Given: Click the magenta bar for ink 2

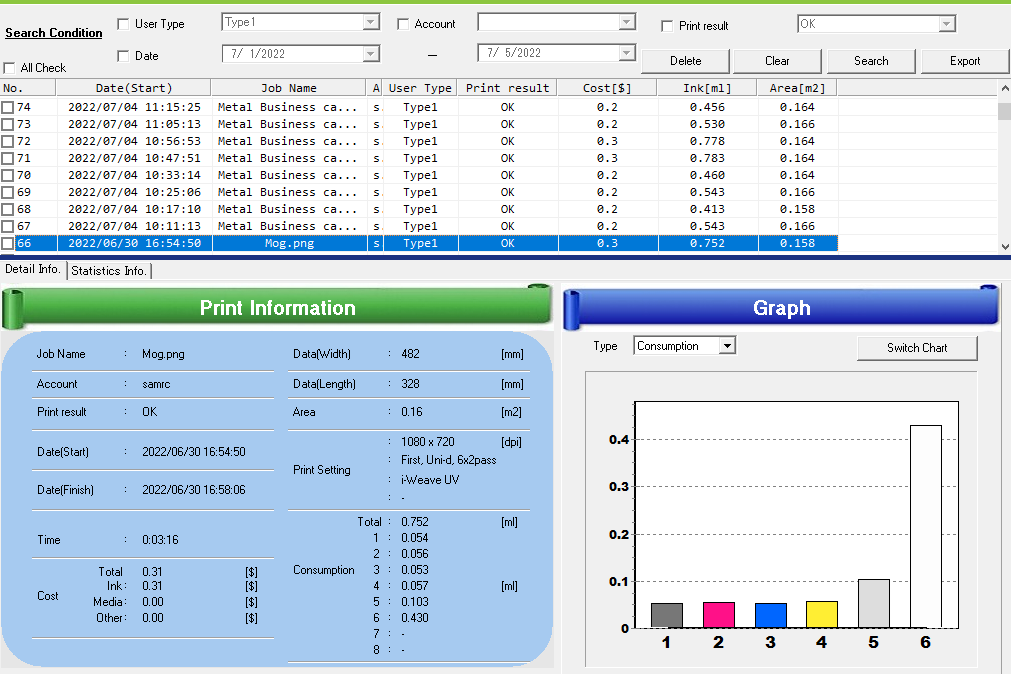Looking at the screenshot, I should 719,615.
